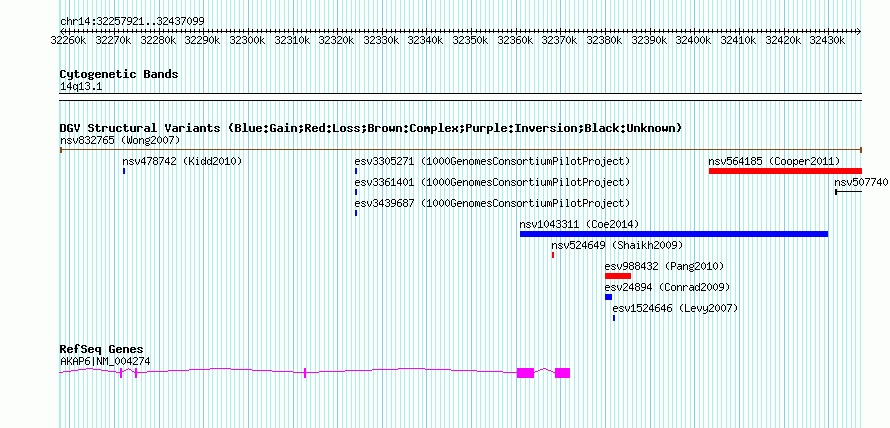Viewport: 890px width, 428px height.
Task: Click the AKAP6 large exon near 32370k
Action: 562,373
